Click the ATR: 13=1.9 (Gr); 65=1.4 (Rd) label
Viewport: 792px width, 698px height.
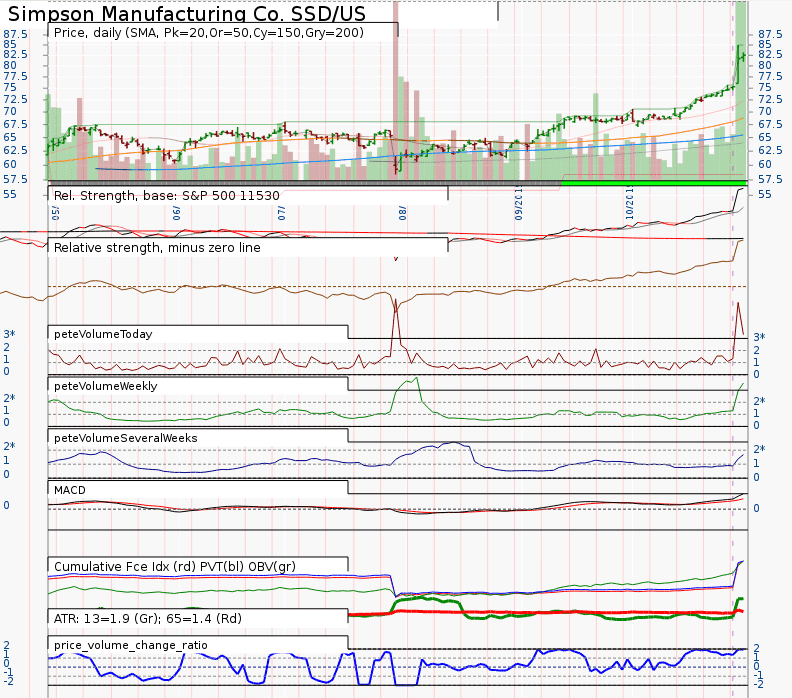(147, 618)
